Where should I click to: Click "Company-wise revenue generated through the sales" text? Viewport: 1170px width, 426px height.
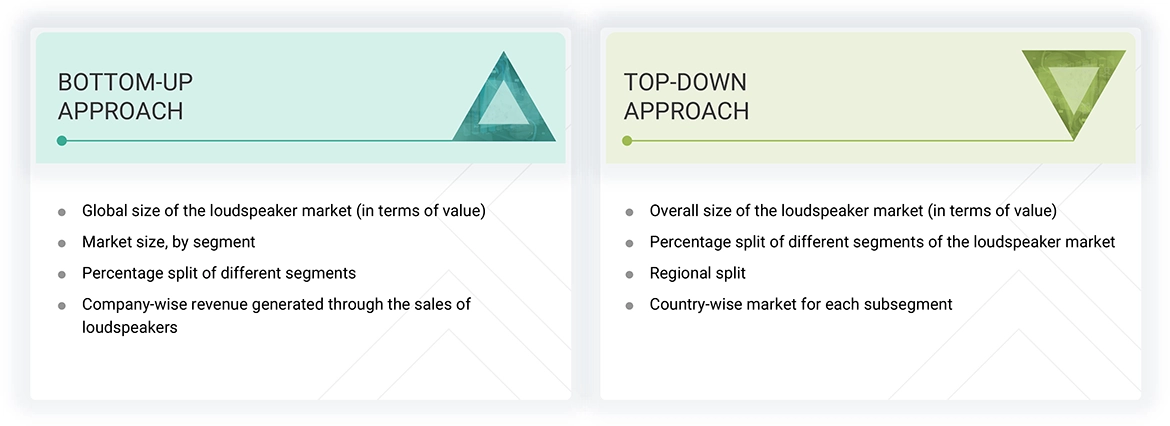click(x=276, y=304)
